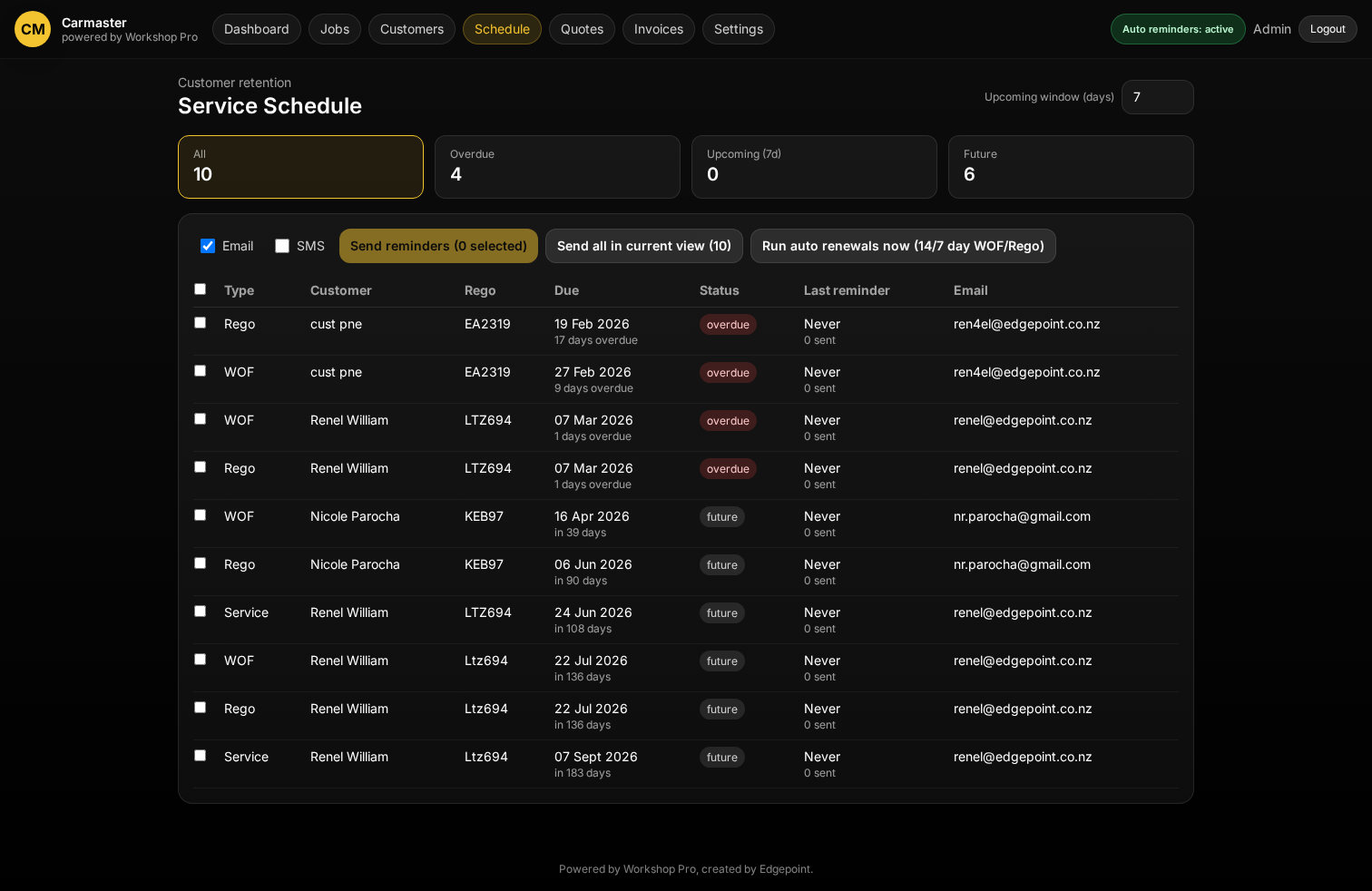This screenshot has height=891, width=1372.
Task: Open the Customers section
Action: click(411, 29)
